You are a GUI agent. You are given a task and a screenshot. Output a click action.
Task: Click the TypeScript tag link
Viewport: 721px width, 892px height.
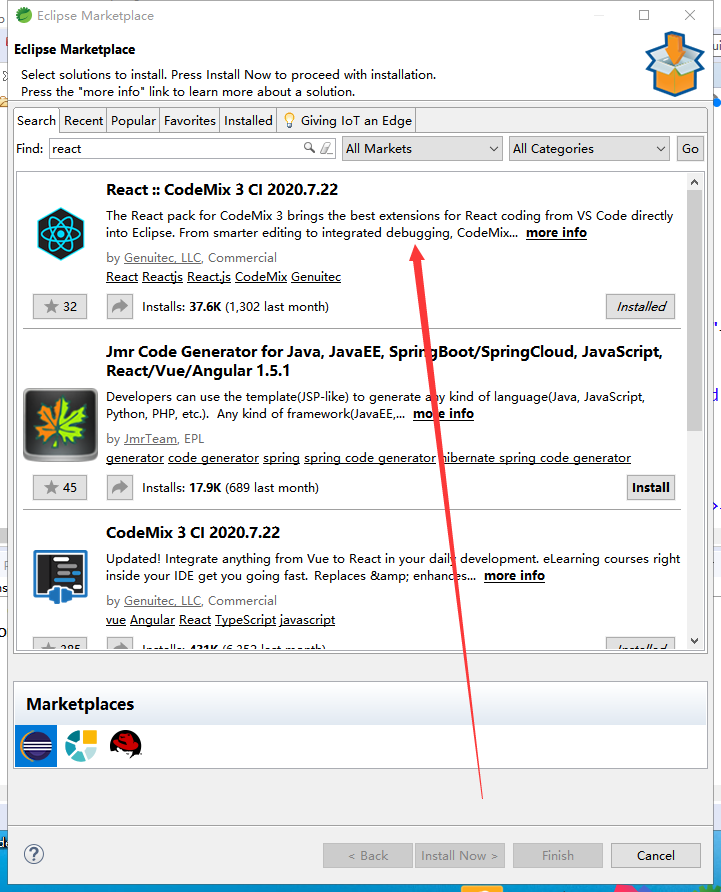point(245,620)
